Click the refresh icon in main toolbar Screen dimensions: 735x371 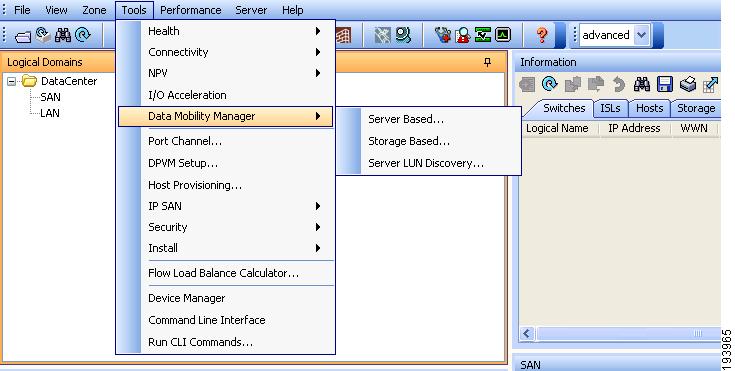[x=83, y=35]
